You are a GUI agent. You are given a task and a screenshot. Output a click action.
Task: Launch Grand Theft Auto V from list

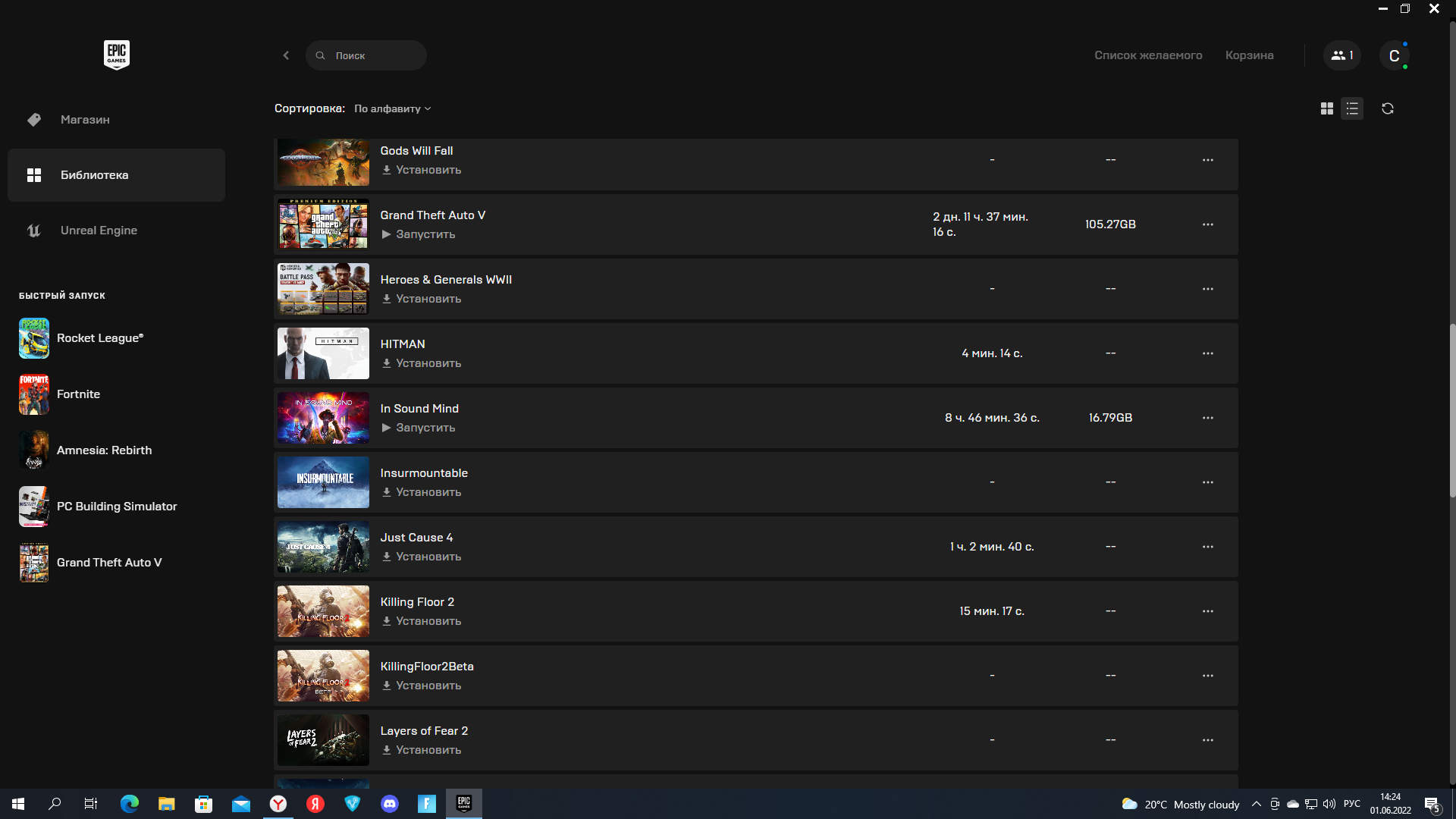coord(418,234)
